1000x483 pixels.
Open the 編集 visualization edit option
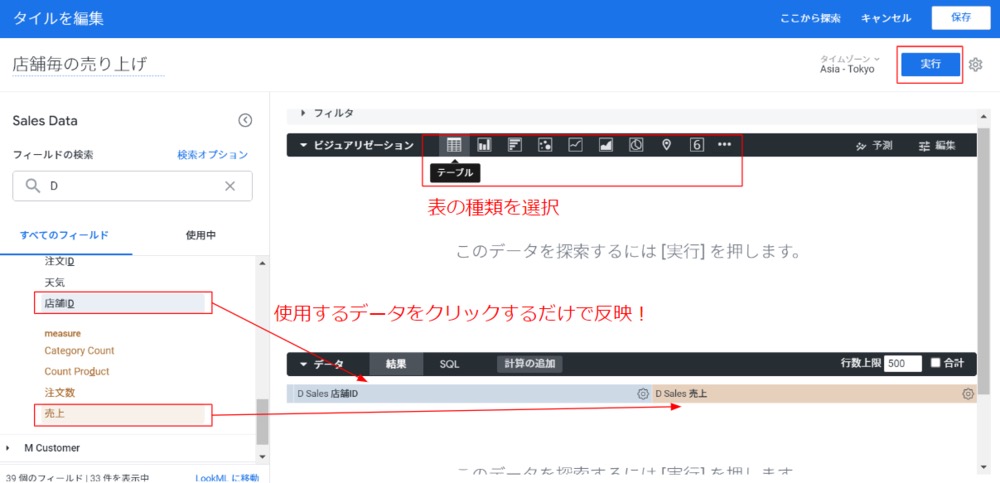click(x=938, y=145)
